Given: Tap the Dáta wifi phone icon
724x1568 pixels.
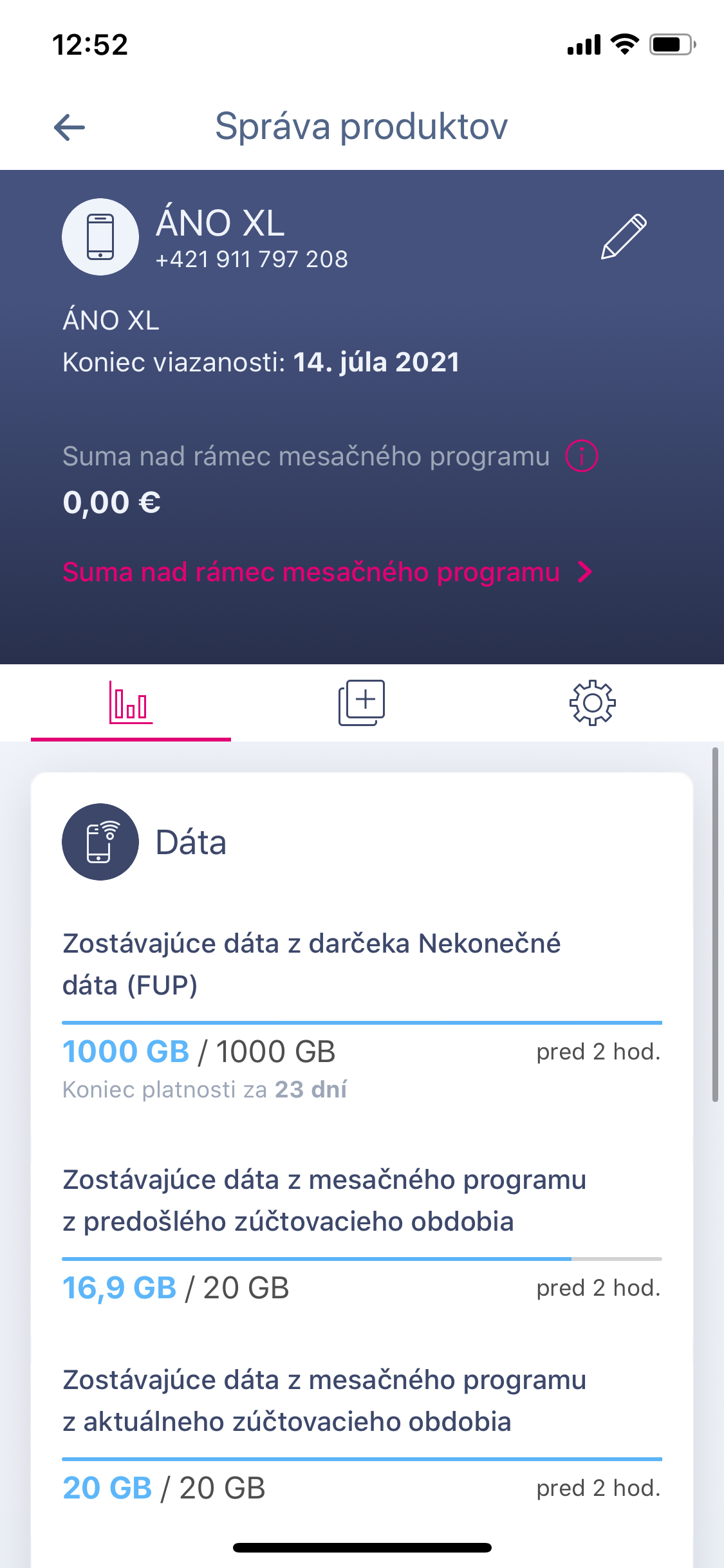Looking at the screenshot, I should click(x=100, y=842).
